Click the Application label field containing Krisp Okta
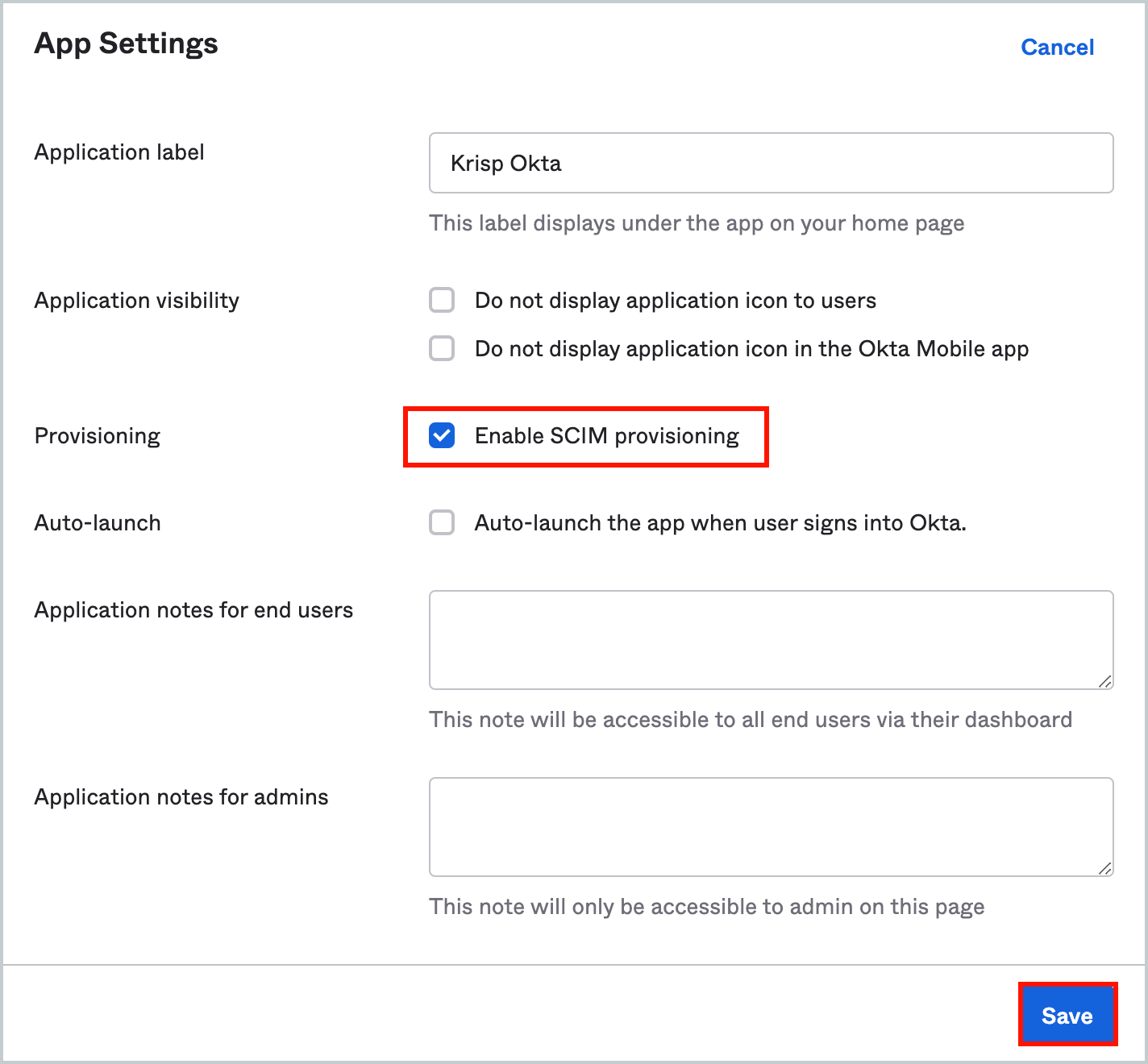This screenshot has width=1148, height=1064. click(770, 163)
